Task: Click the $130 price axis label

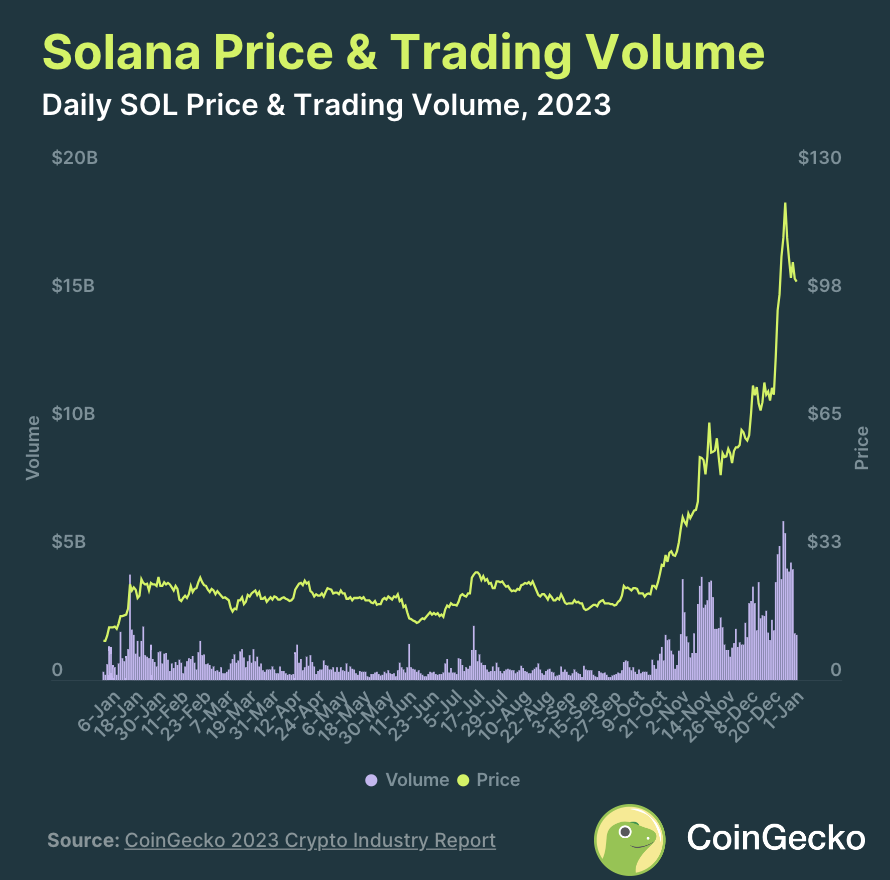Action: click(819, 157)
